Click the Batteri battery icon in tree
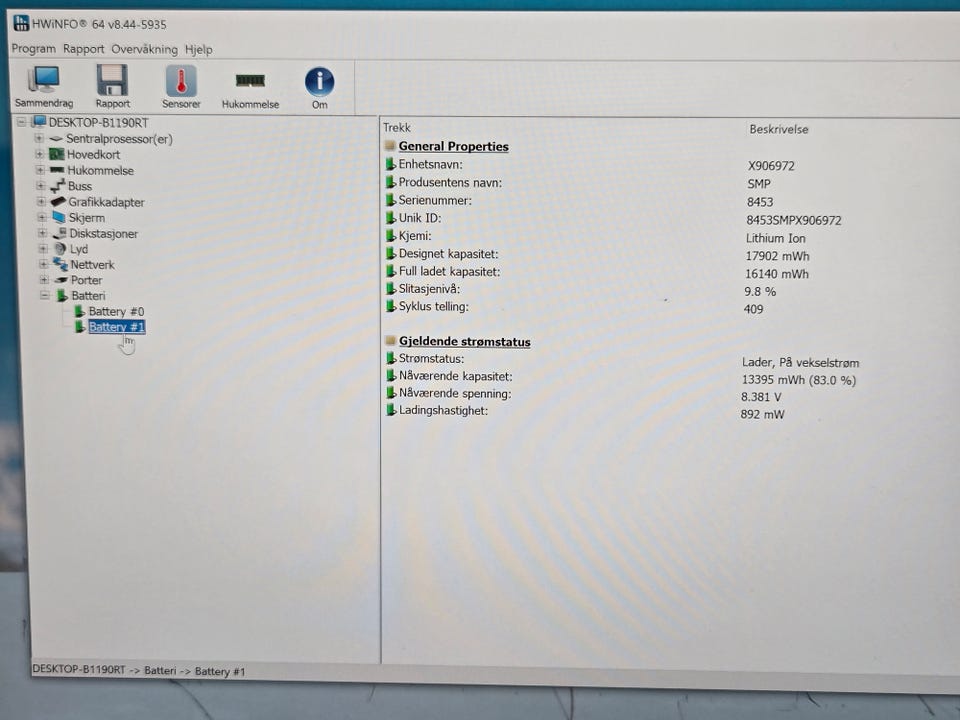960x720 pixels. (62, 296)
